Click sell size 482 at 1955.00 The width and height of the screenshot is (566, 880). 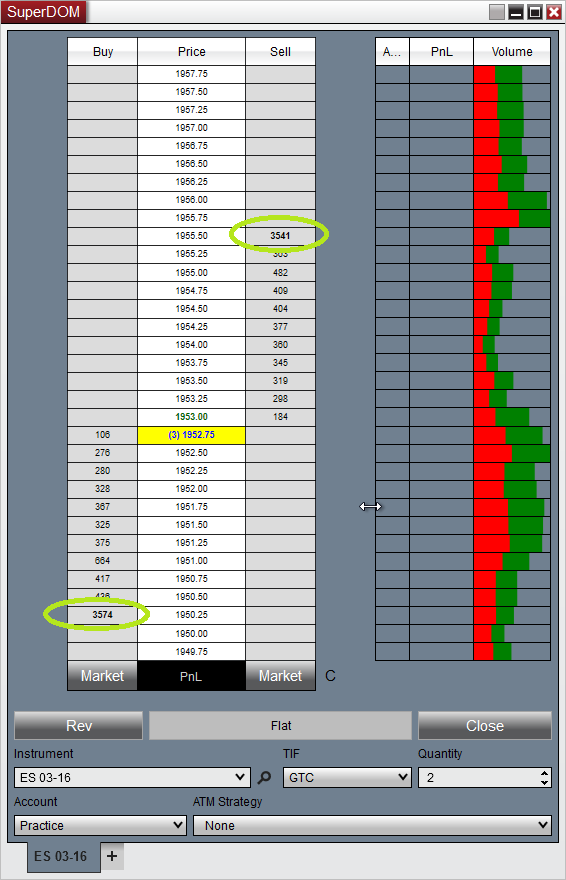tap(280, 273)
